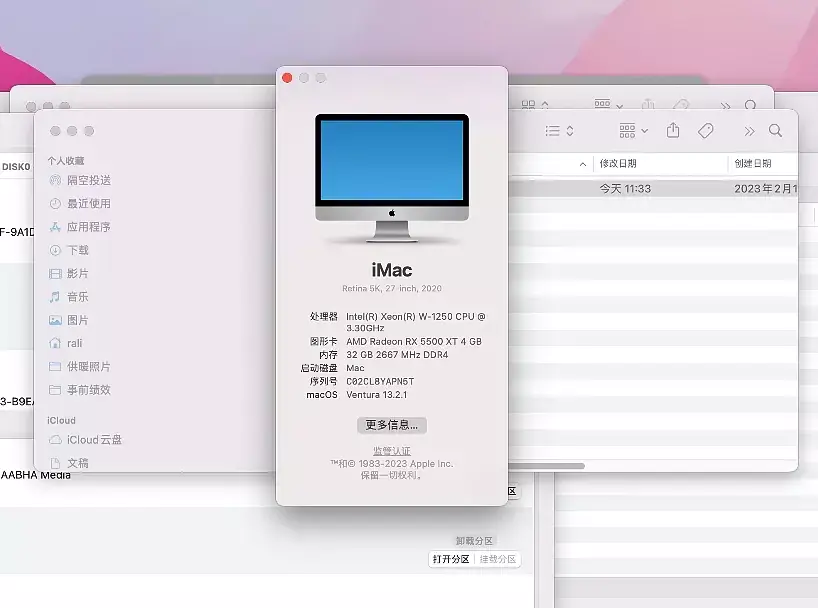
Task: Click the serial number C02CL8YAPN5T
Action: tap(380, 382)
